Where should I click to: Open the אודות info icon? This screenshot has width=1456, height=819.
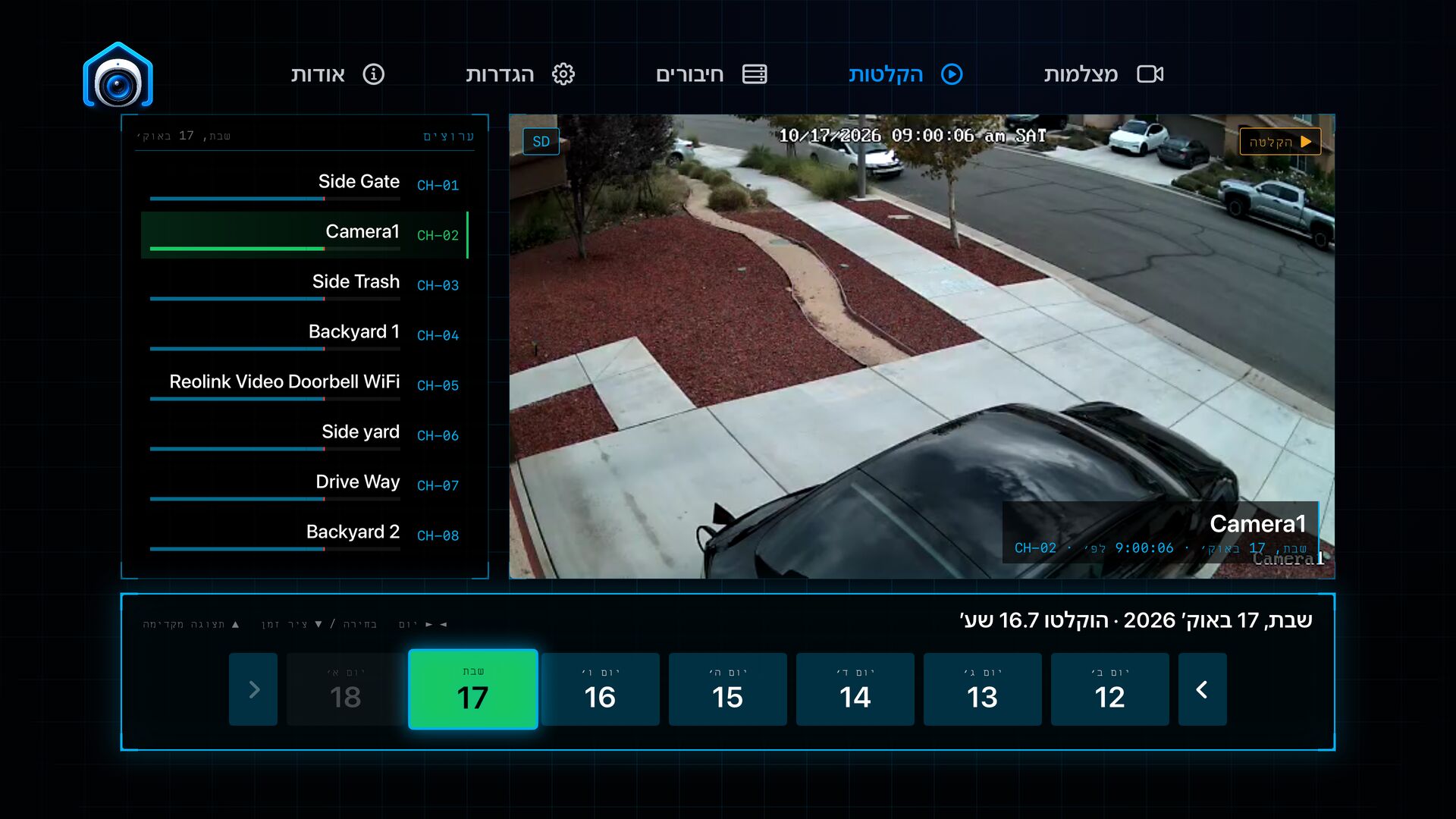pos(373,74)
